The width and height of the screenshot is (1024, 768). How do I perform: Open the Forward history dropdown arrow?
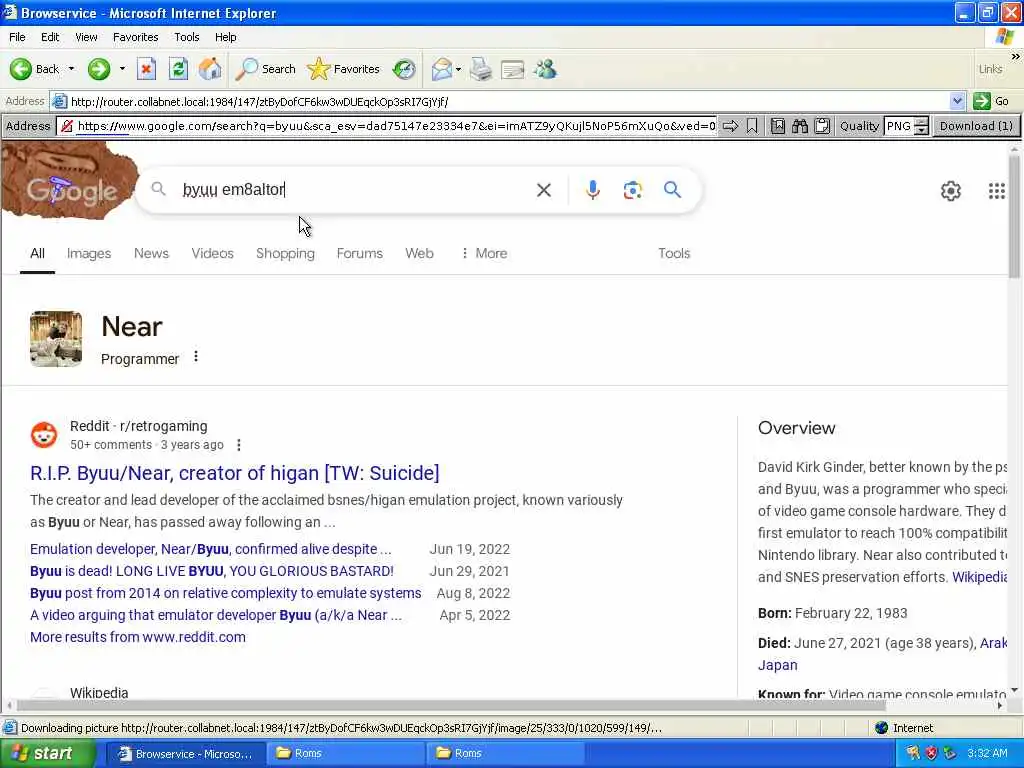tap(122, 69)
